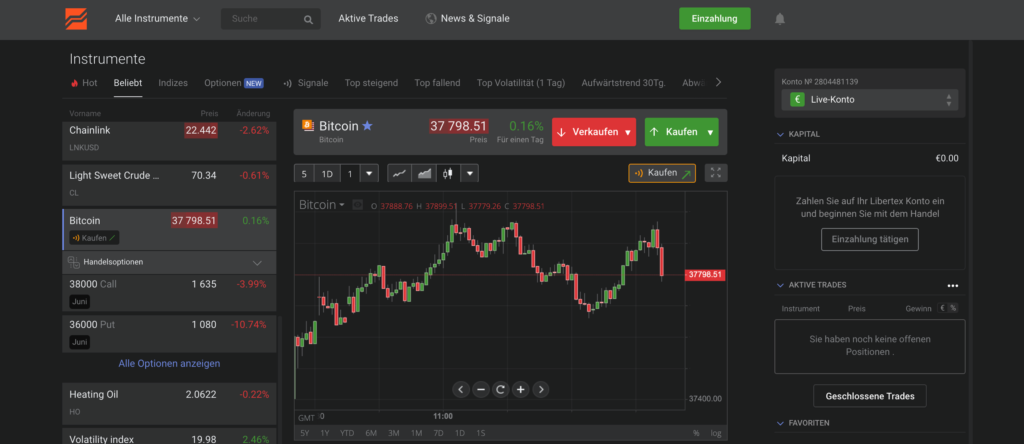Select the 38000 Call option

(169, 293)
